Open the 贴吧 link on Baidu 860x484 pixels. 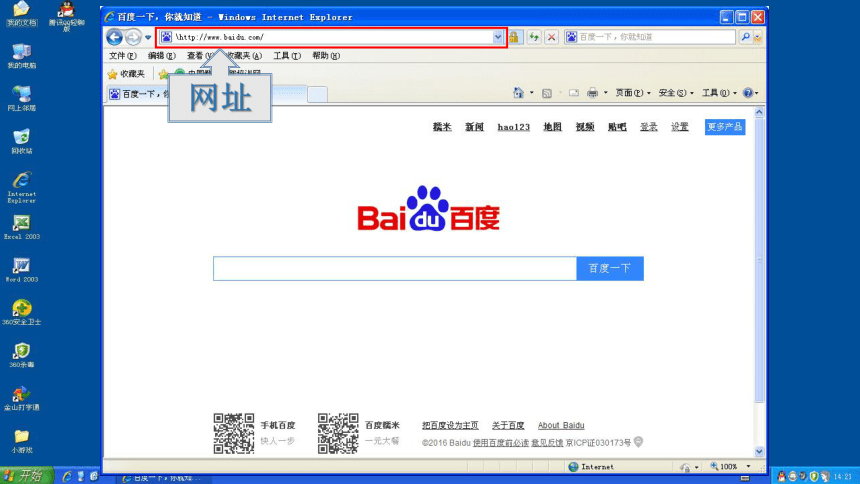pyautogui.click(x=617, y=127)
